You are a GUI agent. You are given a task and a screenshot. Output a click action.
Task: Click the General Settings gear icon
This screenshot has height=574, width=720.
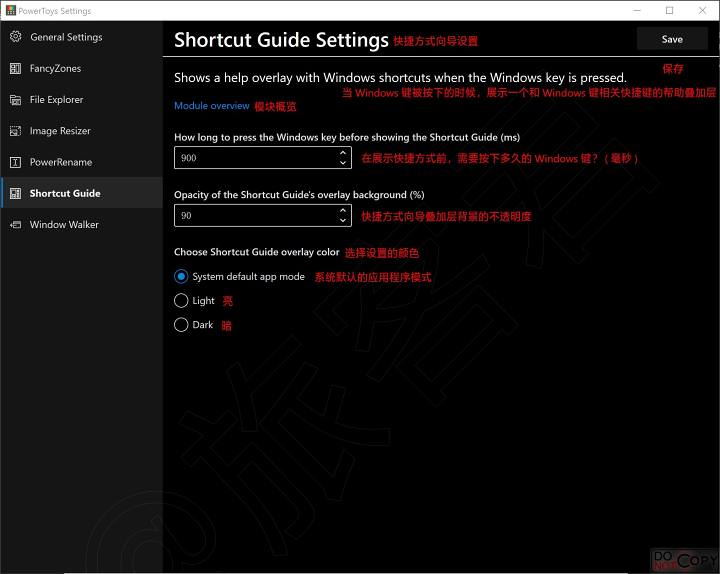pos(16,37)
